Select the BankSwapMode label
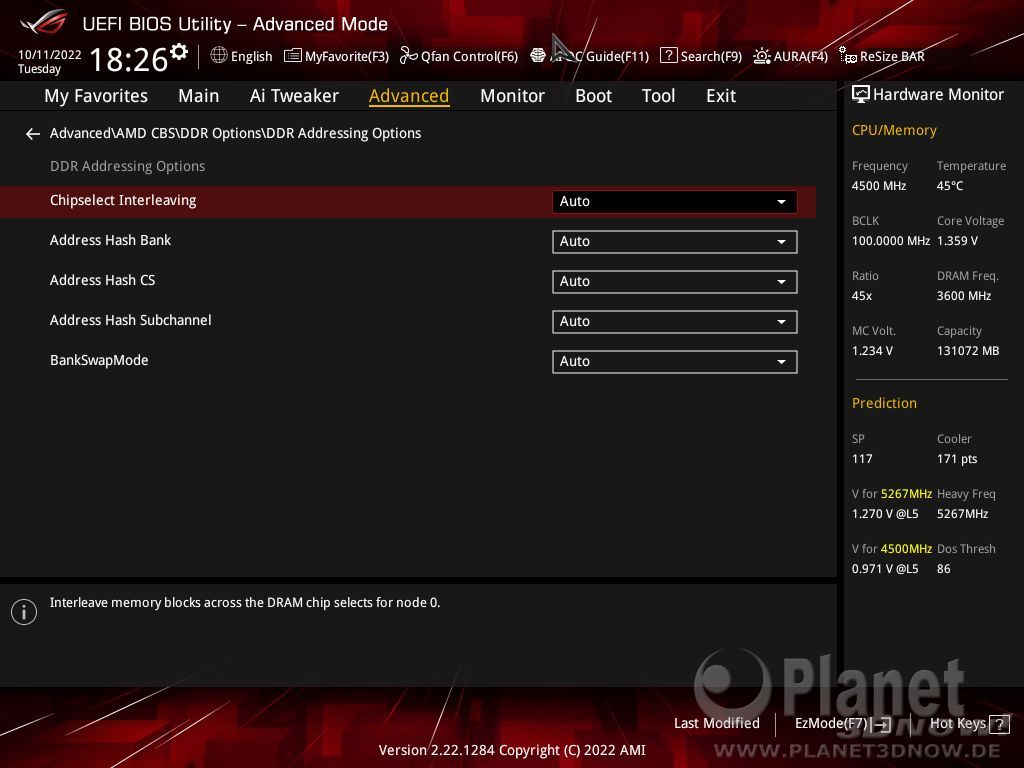The image size is (1024, 768). [99, 360]
